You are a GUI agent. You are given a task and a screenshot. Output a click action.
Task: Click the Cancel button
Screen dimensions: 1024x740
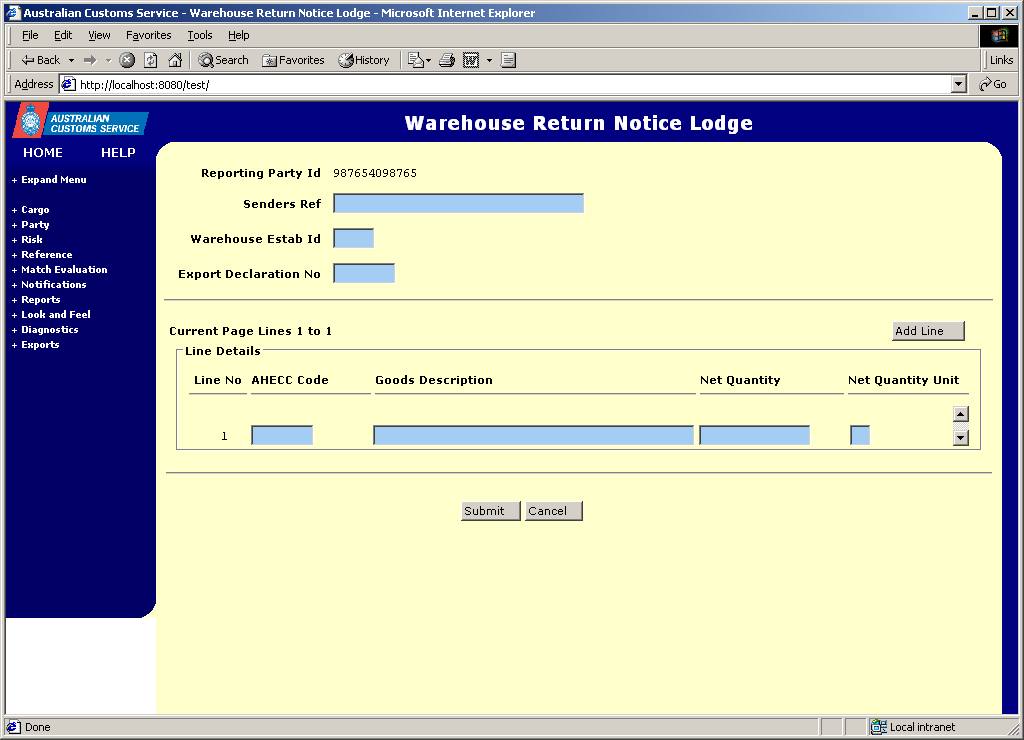coord(554,511)
